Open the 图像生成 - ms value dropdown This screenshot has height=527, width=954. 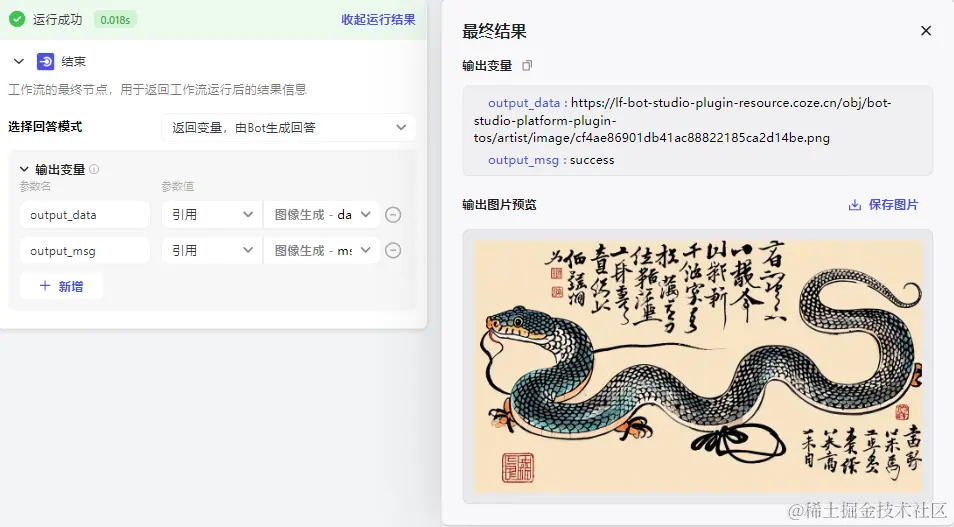(x=322, y=250)
